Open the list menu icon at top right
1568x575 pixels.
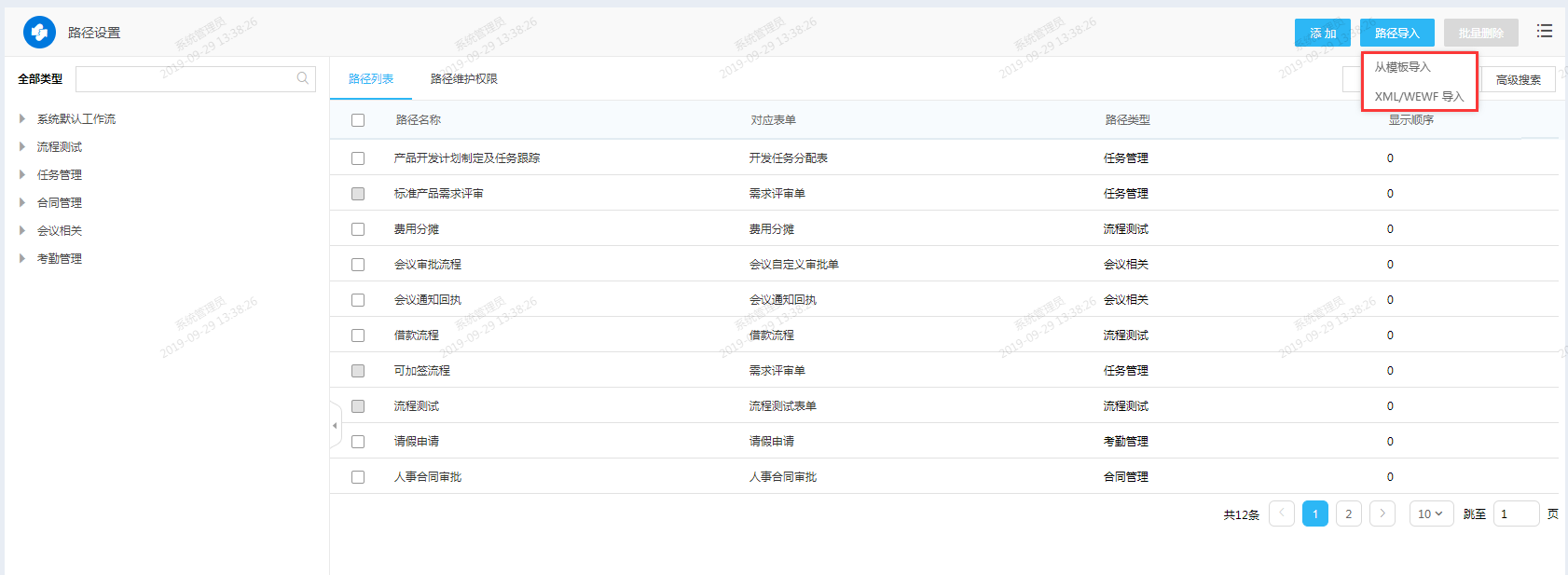point(1545,32)
